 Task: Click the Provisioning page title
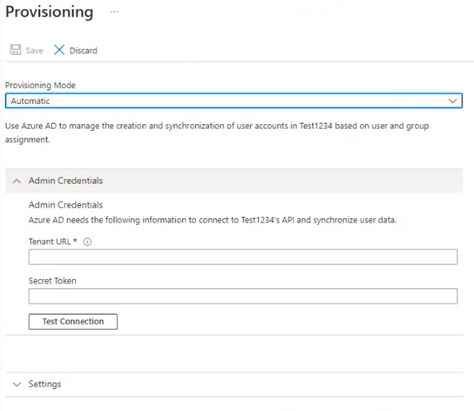click(49, 12)
